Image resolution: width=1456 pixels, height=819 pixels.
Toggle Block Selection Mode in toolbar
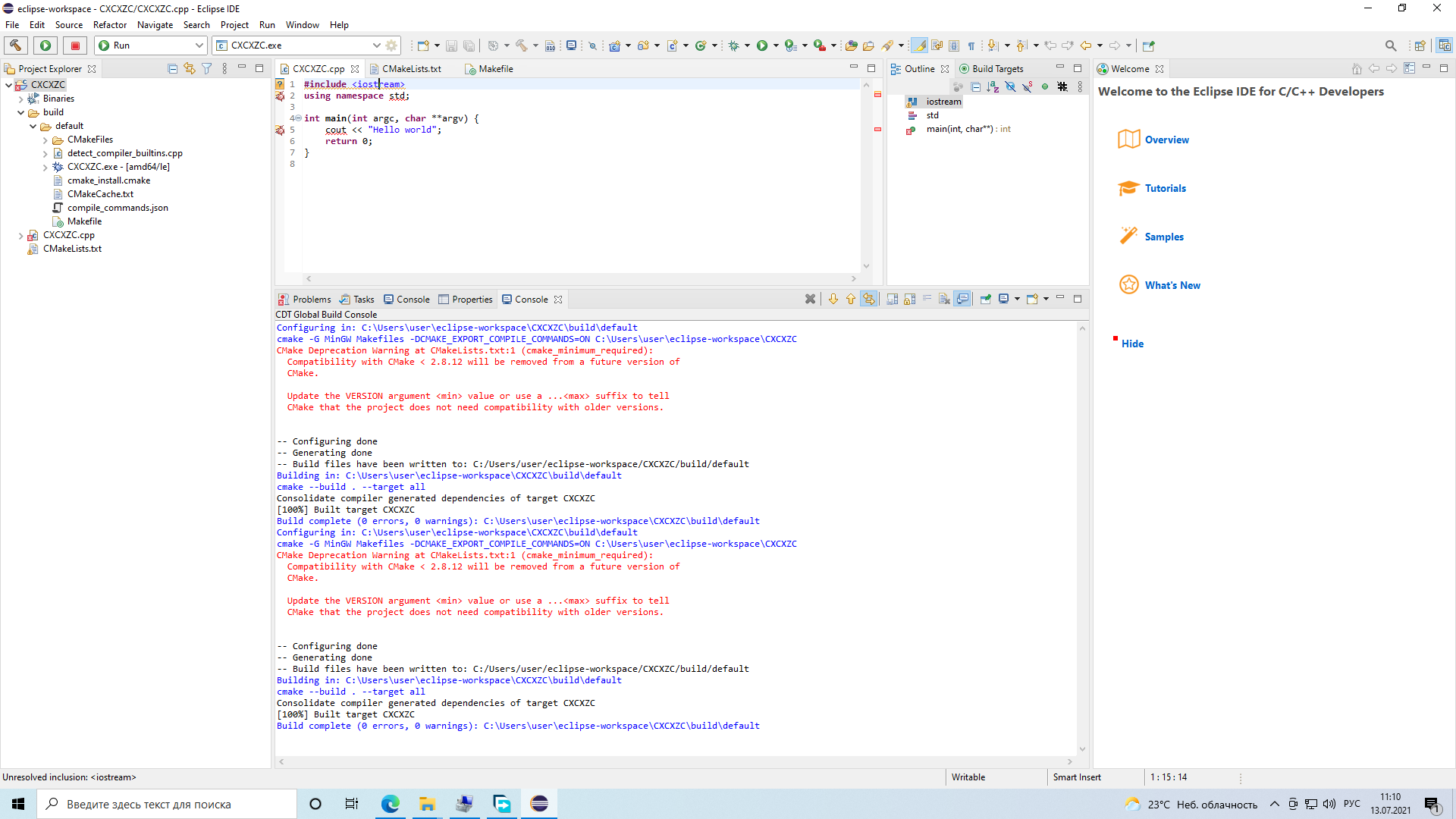click(x=954, y=45)
